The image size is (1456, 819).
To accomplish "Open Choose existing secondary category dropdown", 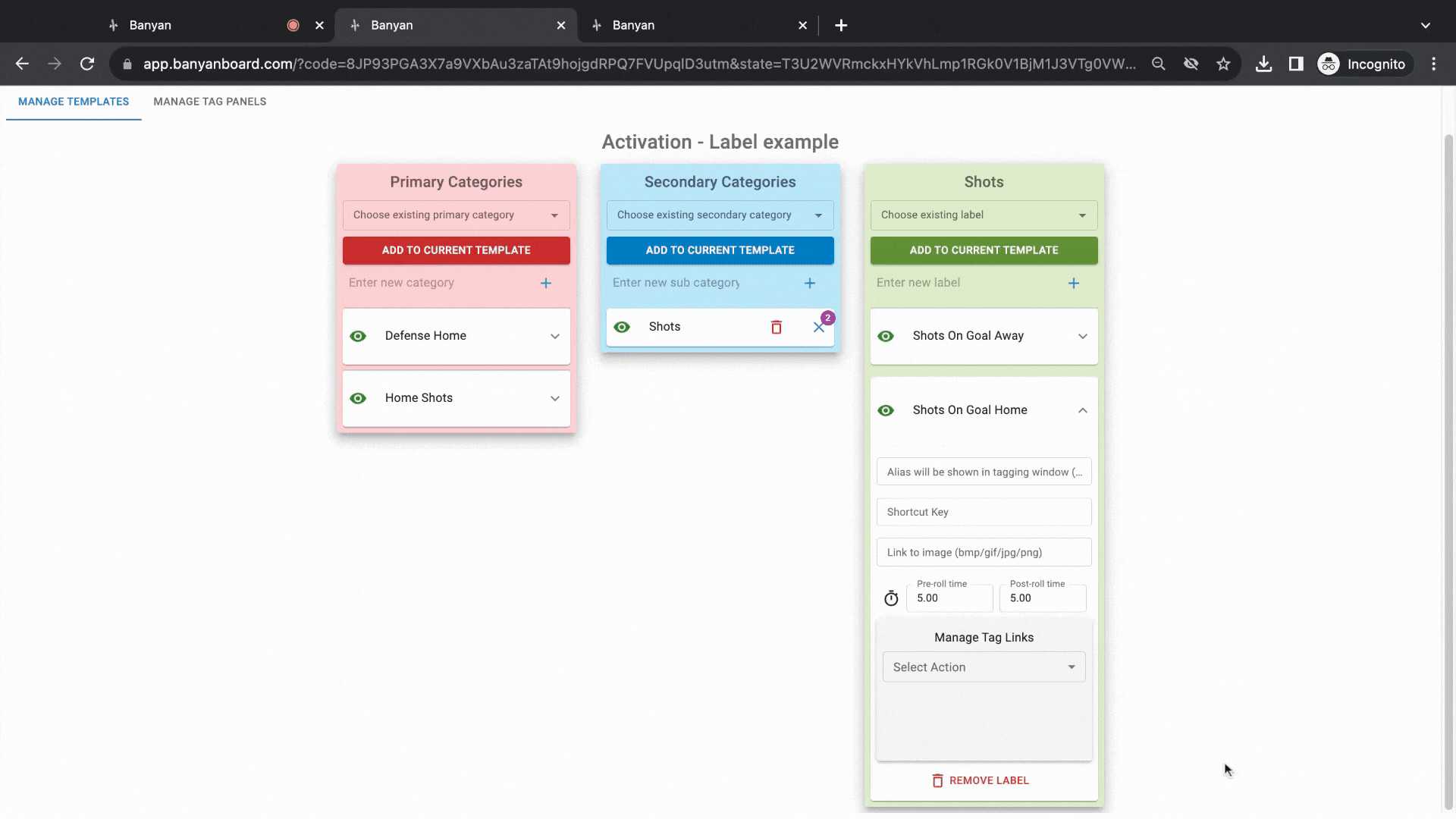I will click(x=720, y=215).
